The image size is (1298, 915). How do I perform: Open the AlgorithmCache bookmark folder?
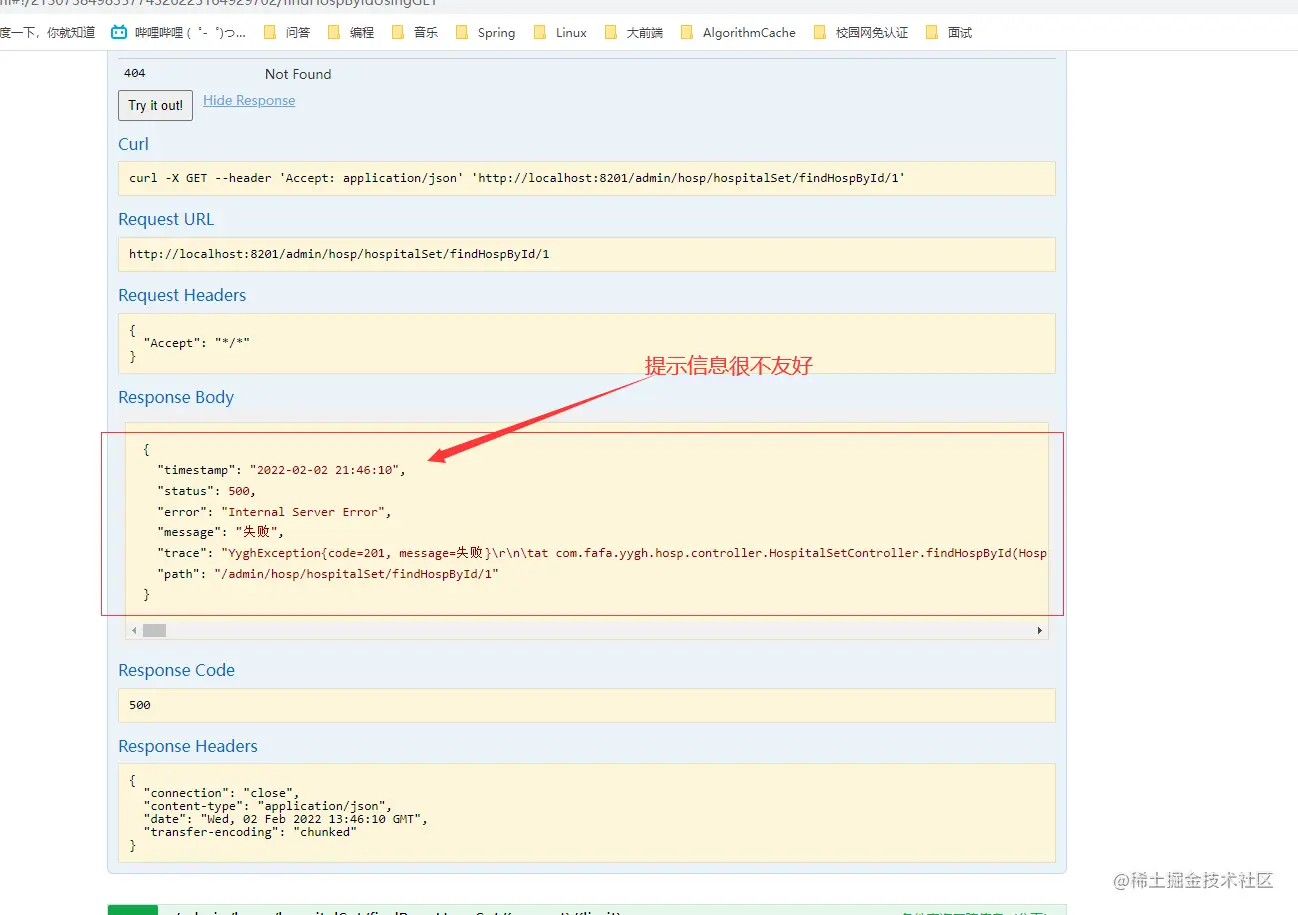point(738,32)
